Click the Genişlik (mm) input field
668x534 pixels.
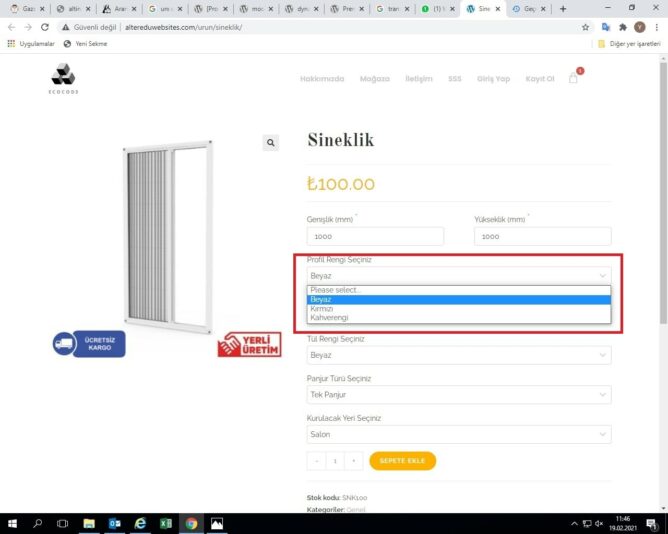tap(375, 236)
